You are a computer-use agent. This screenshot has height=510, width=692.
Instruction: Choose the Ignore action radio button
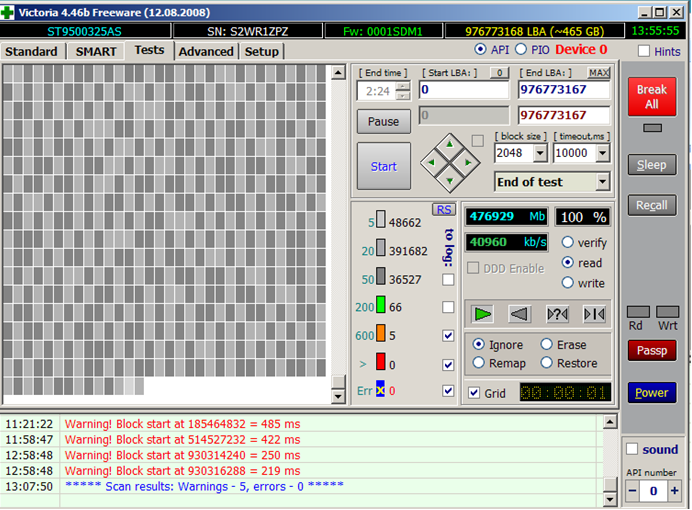point(478,344)
